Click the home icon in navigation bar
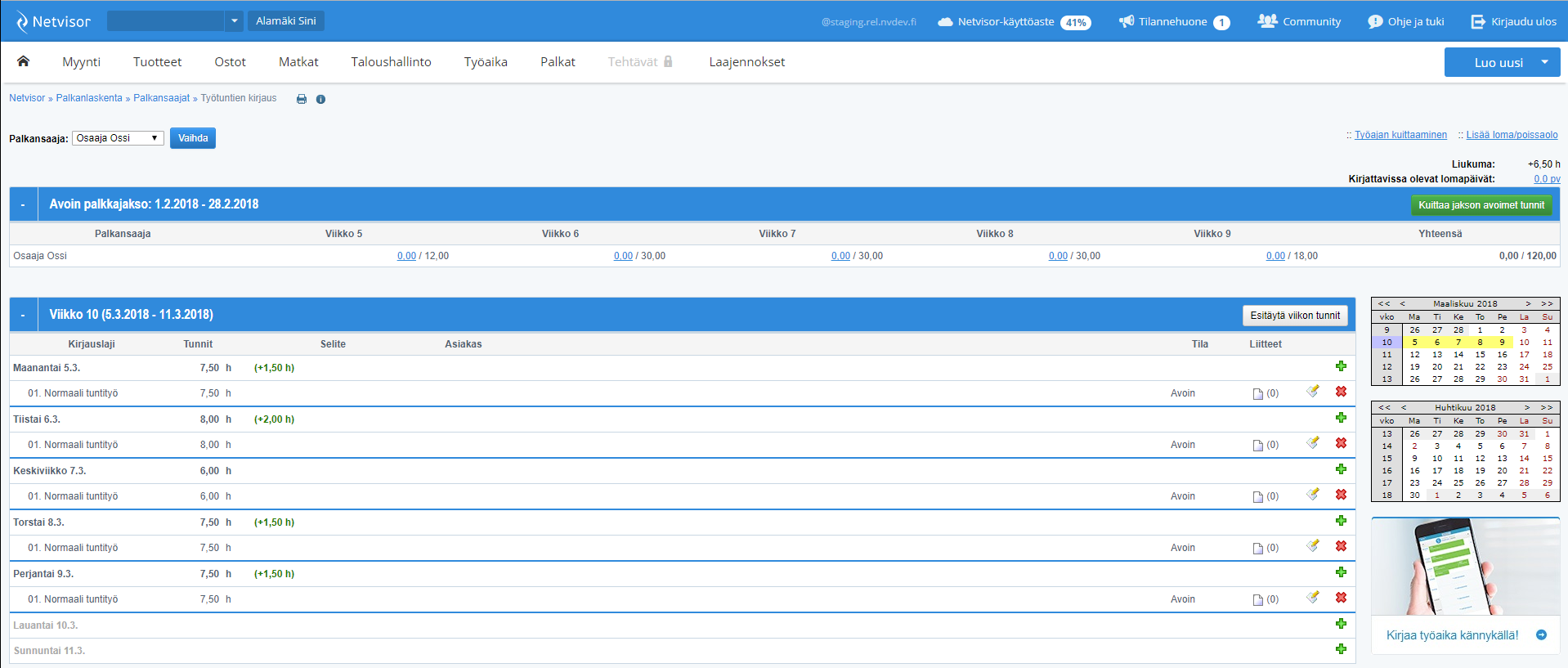 click(x=23, y=61)
